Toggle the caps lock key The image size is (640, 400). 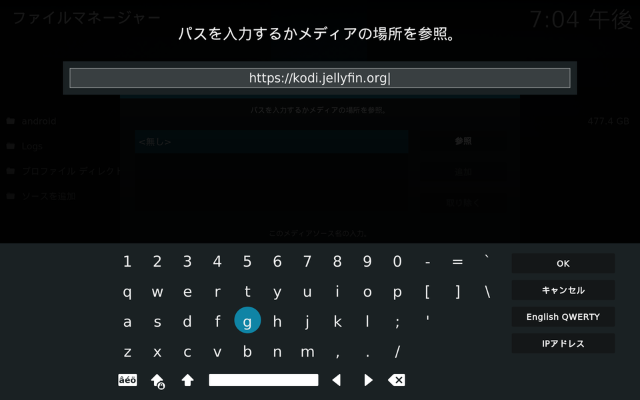pyautogui.click(x=157, y=380)
